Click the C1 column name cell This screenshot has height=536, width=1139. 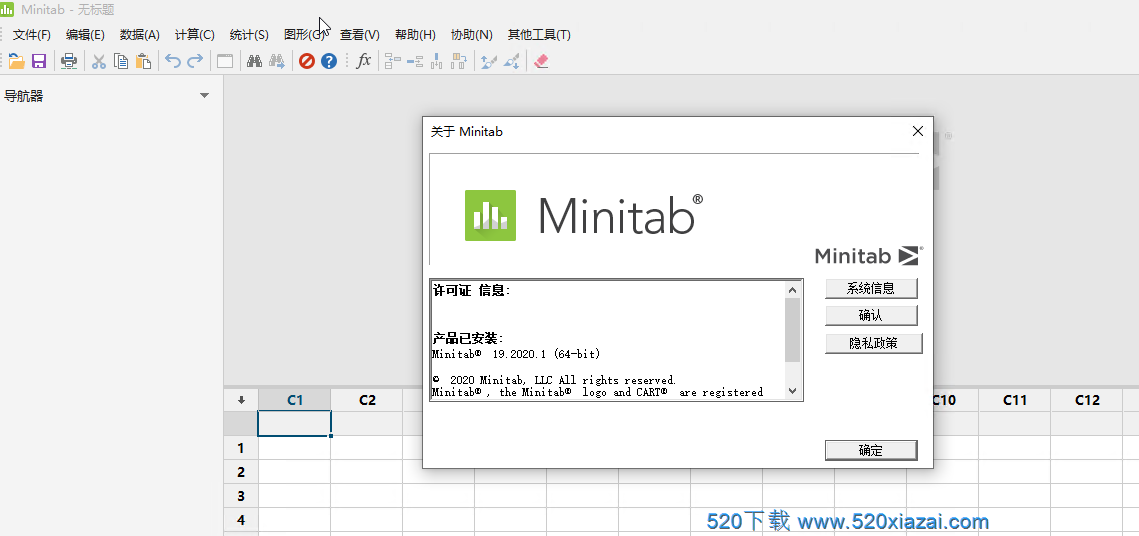[x=295, y=423]
